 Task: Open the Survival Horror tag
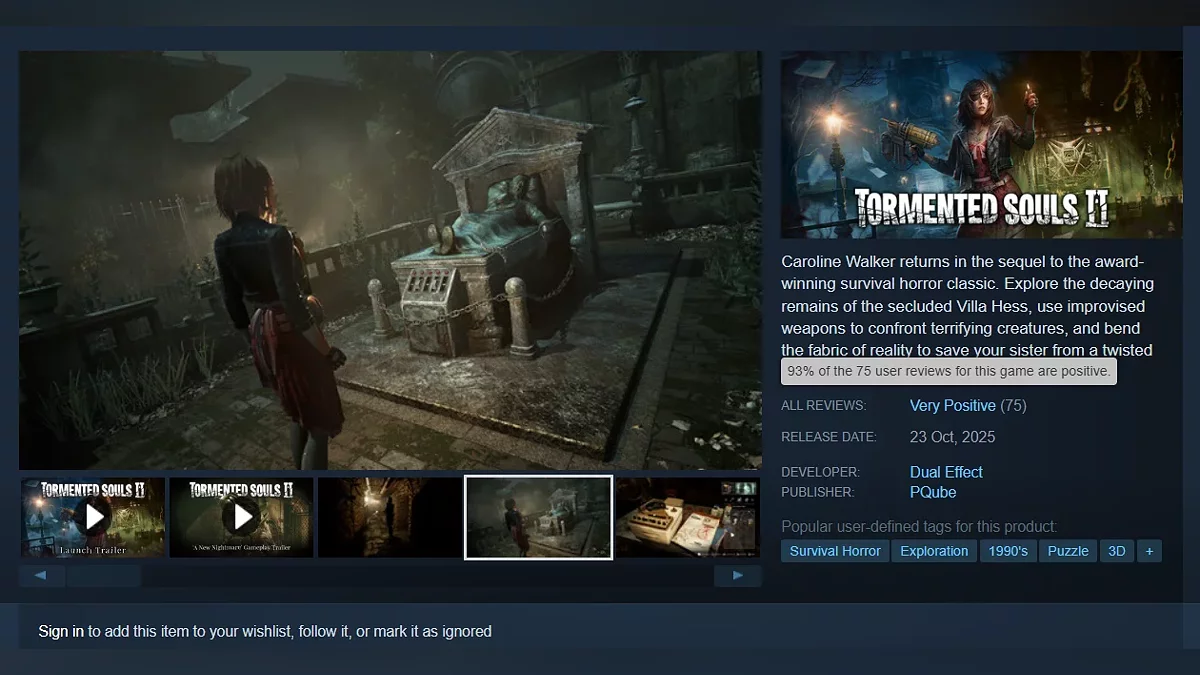(x=835, y=551)
